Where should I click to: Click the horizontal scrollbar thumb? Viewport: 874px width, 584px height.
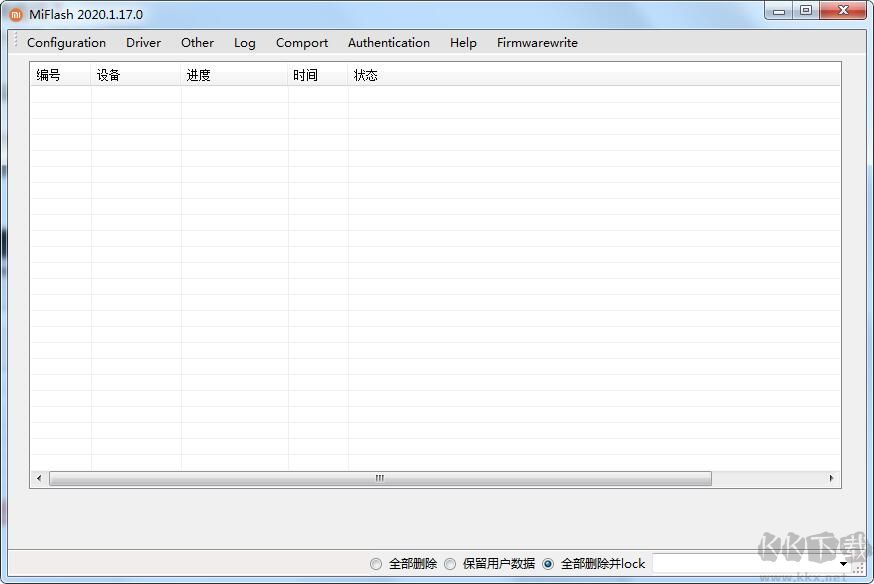coord(378,479)
